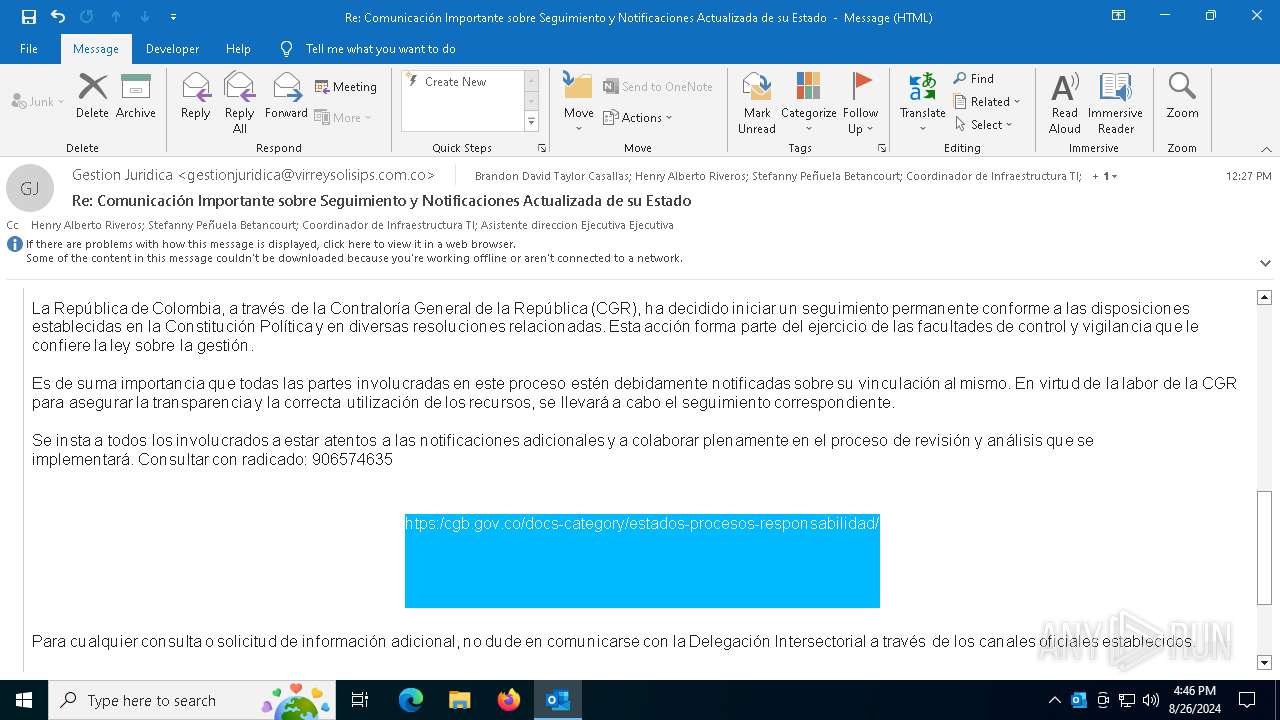Open the More respond options dropdown
Viewport: 1280px width, 720px height.
point(343,117)
